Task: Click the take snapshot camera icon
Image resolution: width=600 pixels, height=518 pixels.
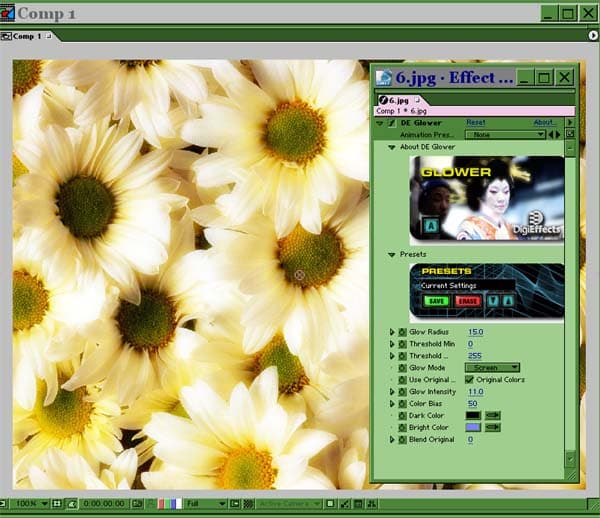Action: (x=137, y=503)
